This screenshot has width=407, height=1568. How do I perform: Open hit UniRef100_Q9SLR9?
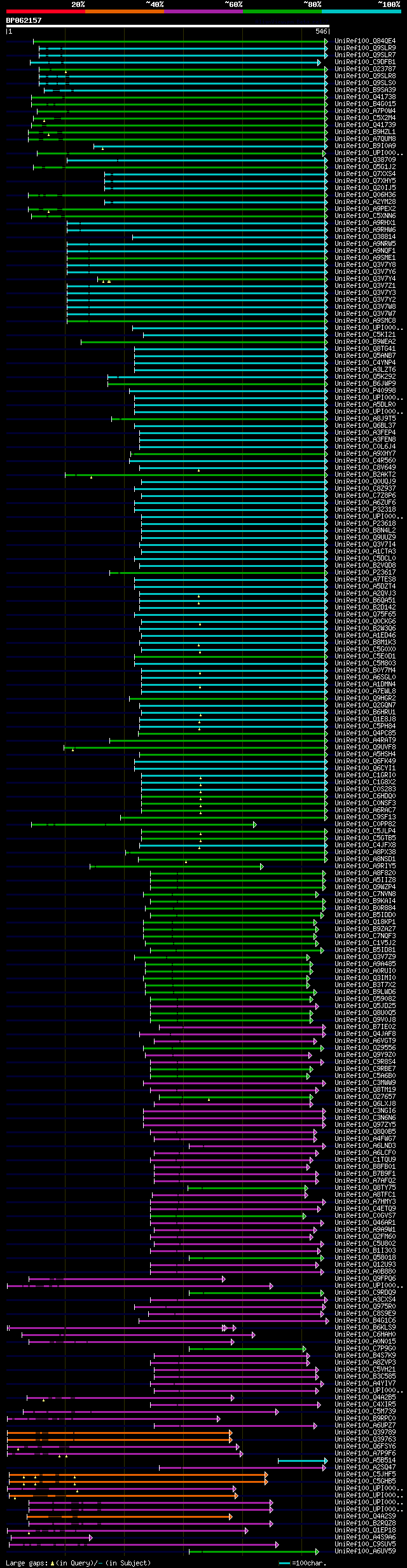(365, 48)
